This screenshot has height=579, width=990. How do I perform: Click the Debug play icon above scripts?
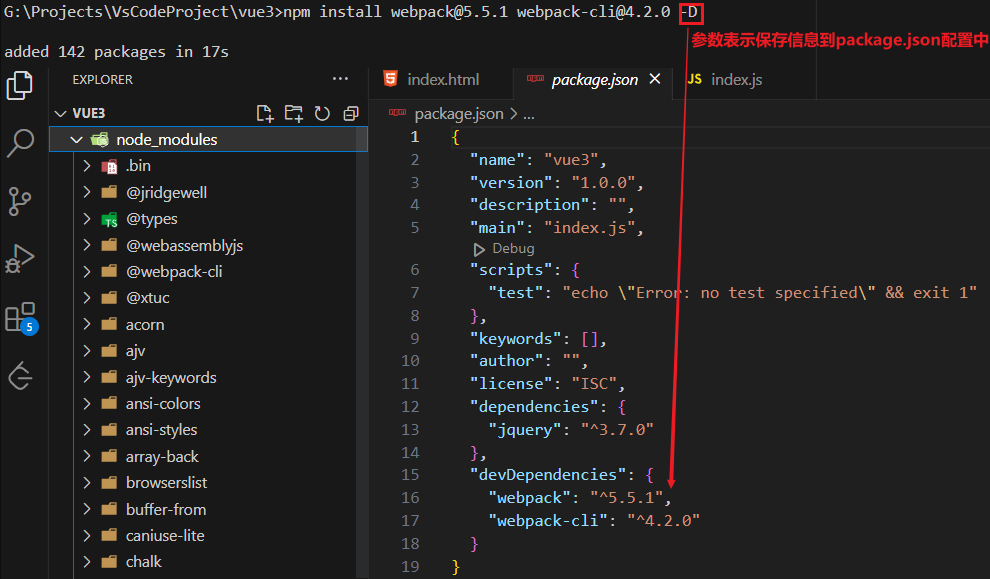(479, 249)
